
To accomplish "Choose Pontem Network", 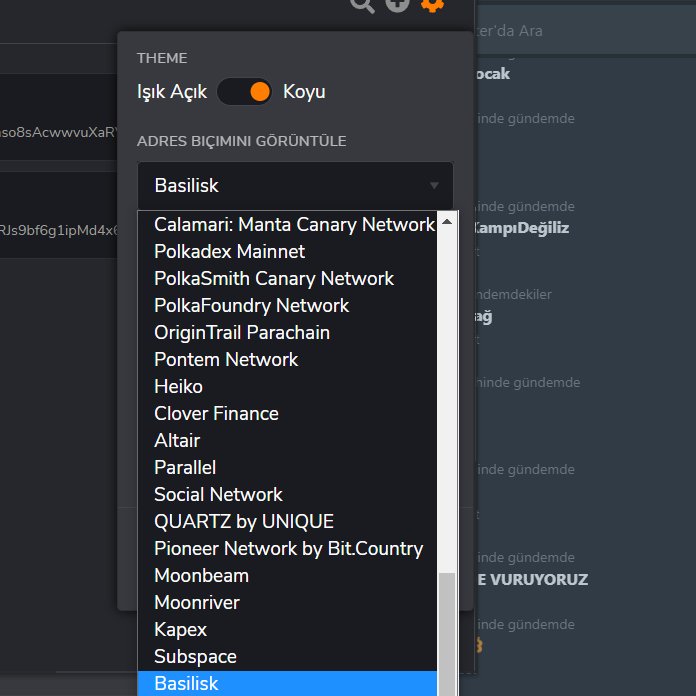I will tap(287, 360).
